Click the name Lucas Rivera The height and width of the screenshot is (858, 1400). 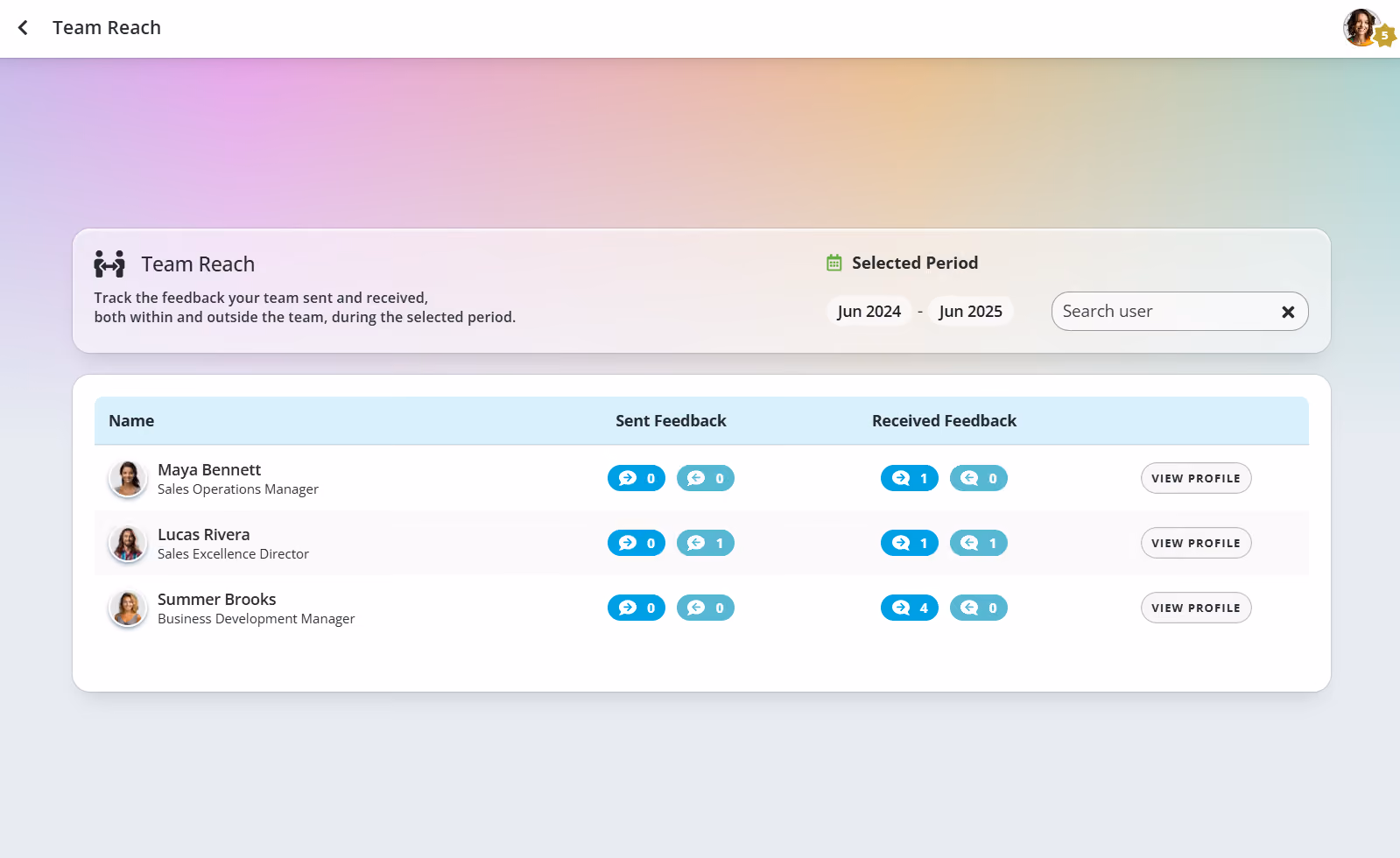[203, 534]
